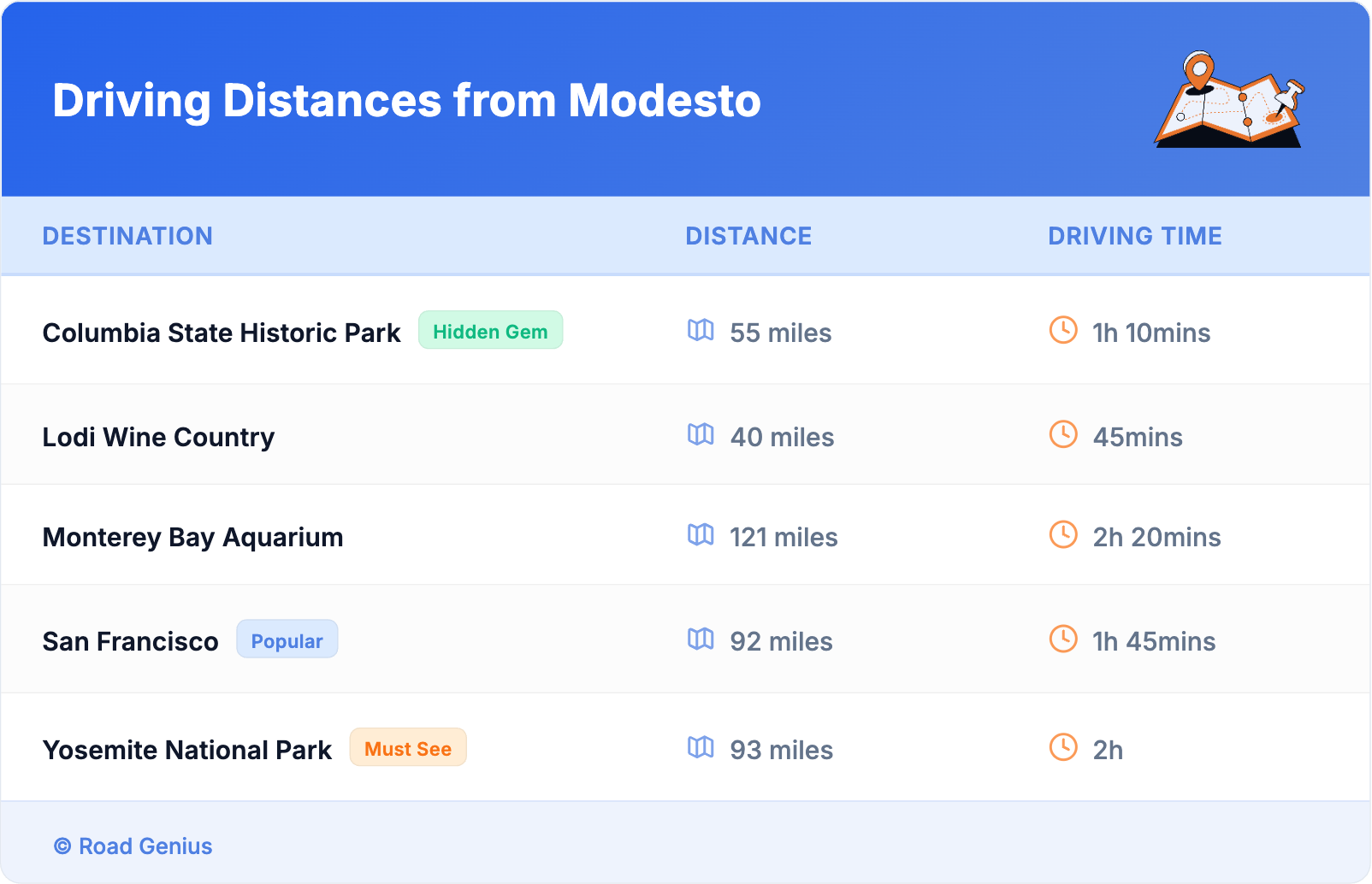Click map icon beside 93 miles
1372x884 pixels.
point(701,747)
